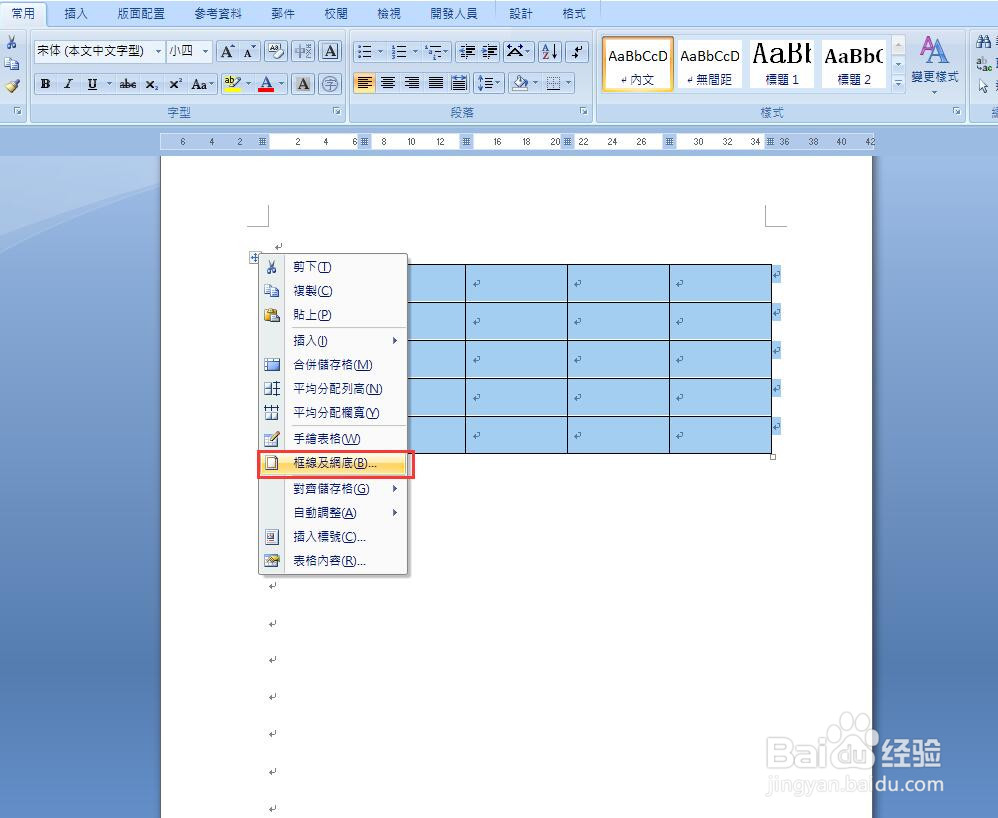
Task: Open the Multilevel List dropdown
Action: pyautogui.click(x=437, y=52)
